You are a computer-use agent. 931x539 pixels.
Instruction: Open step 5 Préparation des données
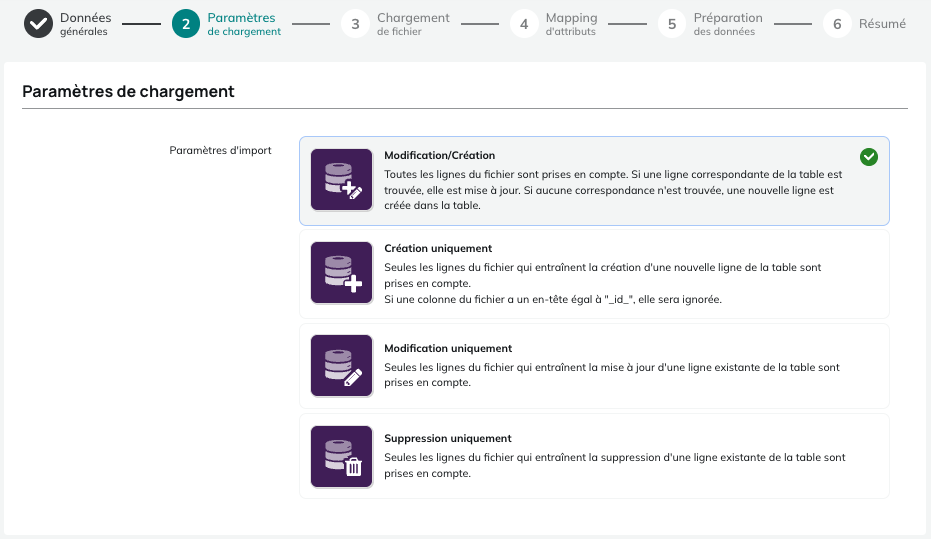(710, 24)
